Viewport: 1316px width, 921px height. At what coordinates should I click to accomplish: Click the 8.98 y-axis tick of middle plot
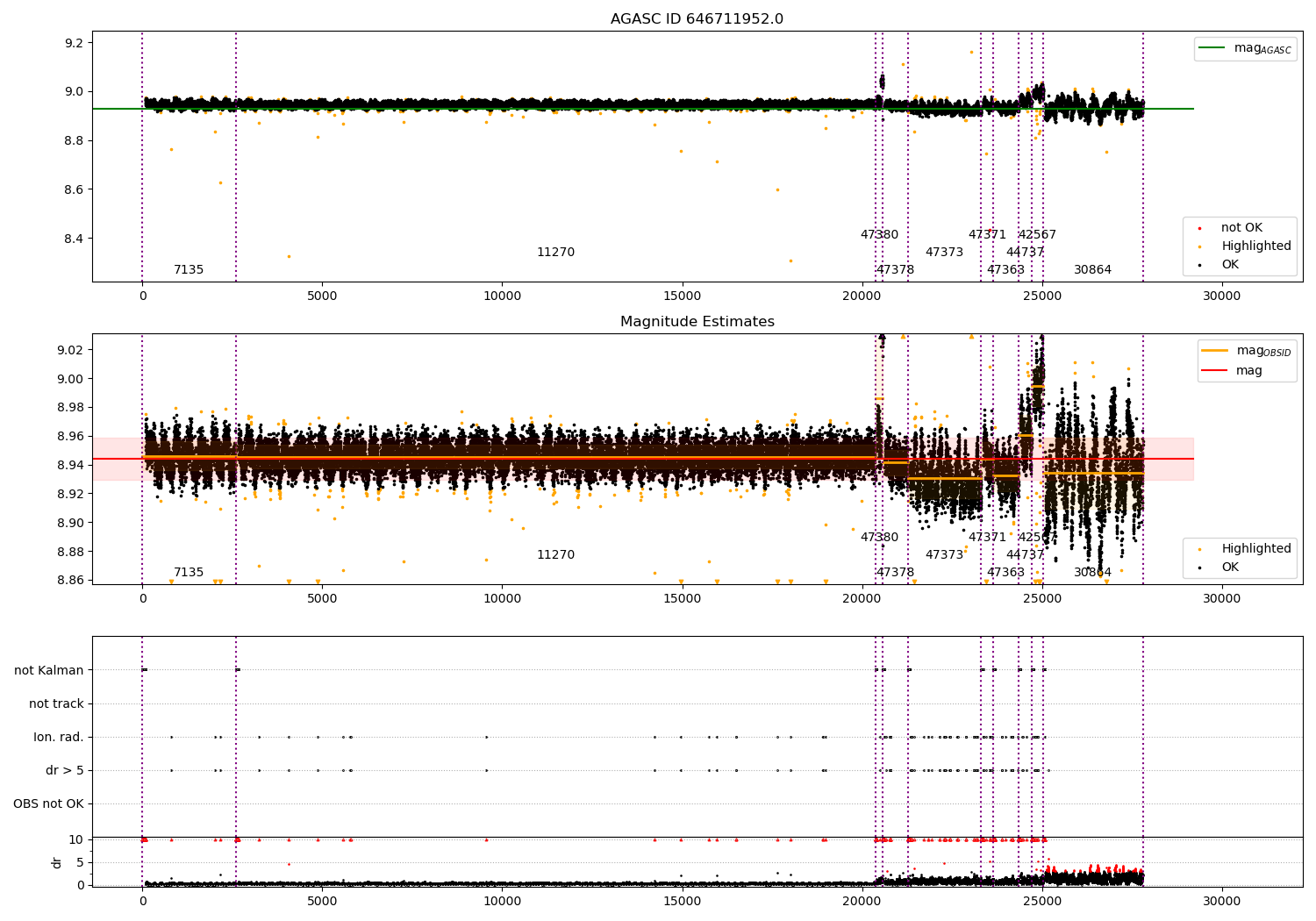[71, 408]
